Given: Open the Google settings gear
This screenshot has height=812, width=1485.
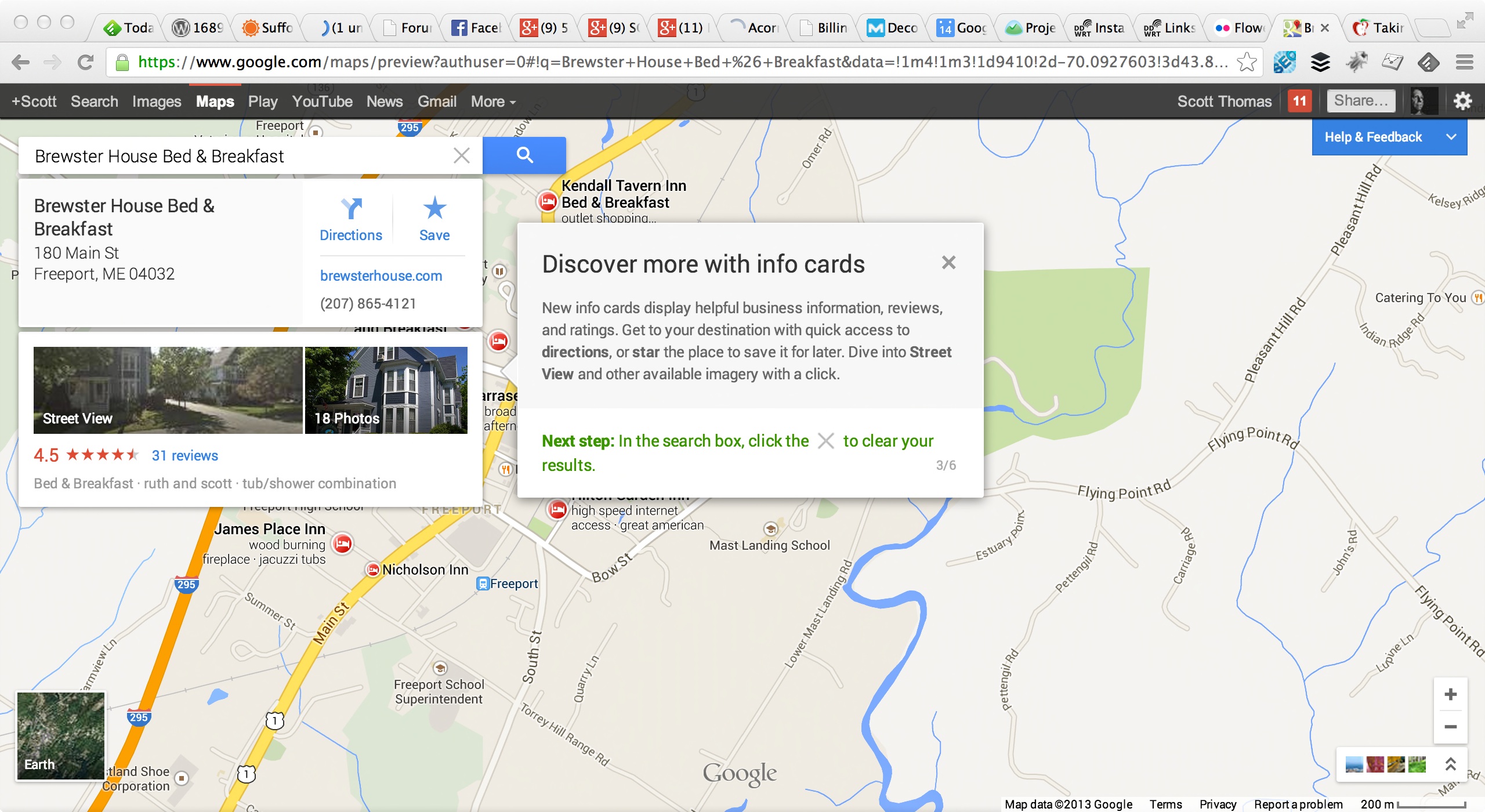Looking at the screenshot, I should 1462,101.
